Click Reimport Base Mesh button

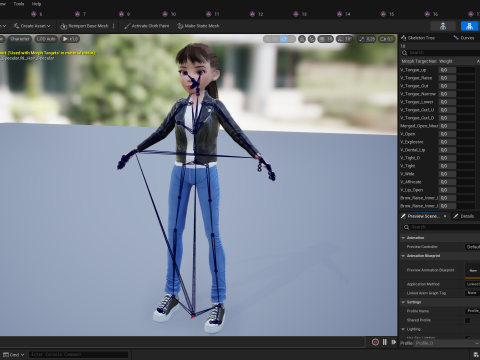click(x=85, y=26)
